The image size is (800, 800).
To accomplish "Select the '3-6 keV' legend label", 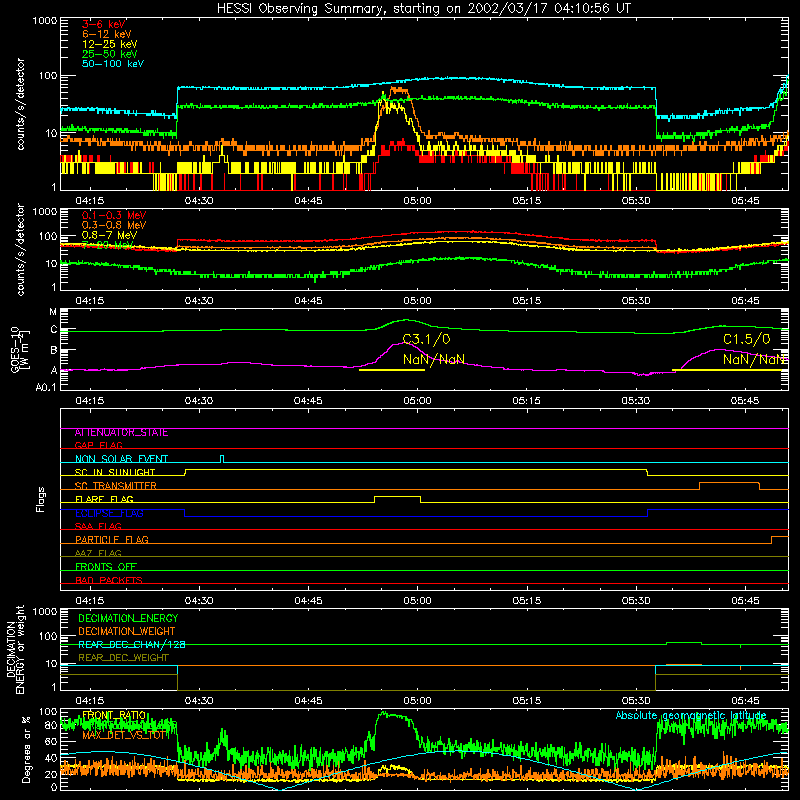I will point(104,24).
